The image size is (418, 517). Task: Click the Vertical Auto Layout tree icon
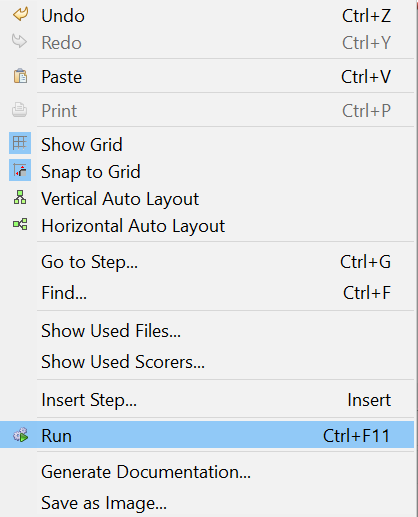pos(20,197)
